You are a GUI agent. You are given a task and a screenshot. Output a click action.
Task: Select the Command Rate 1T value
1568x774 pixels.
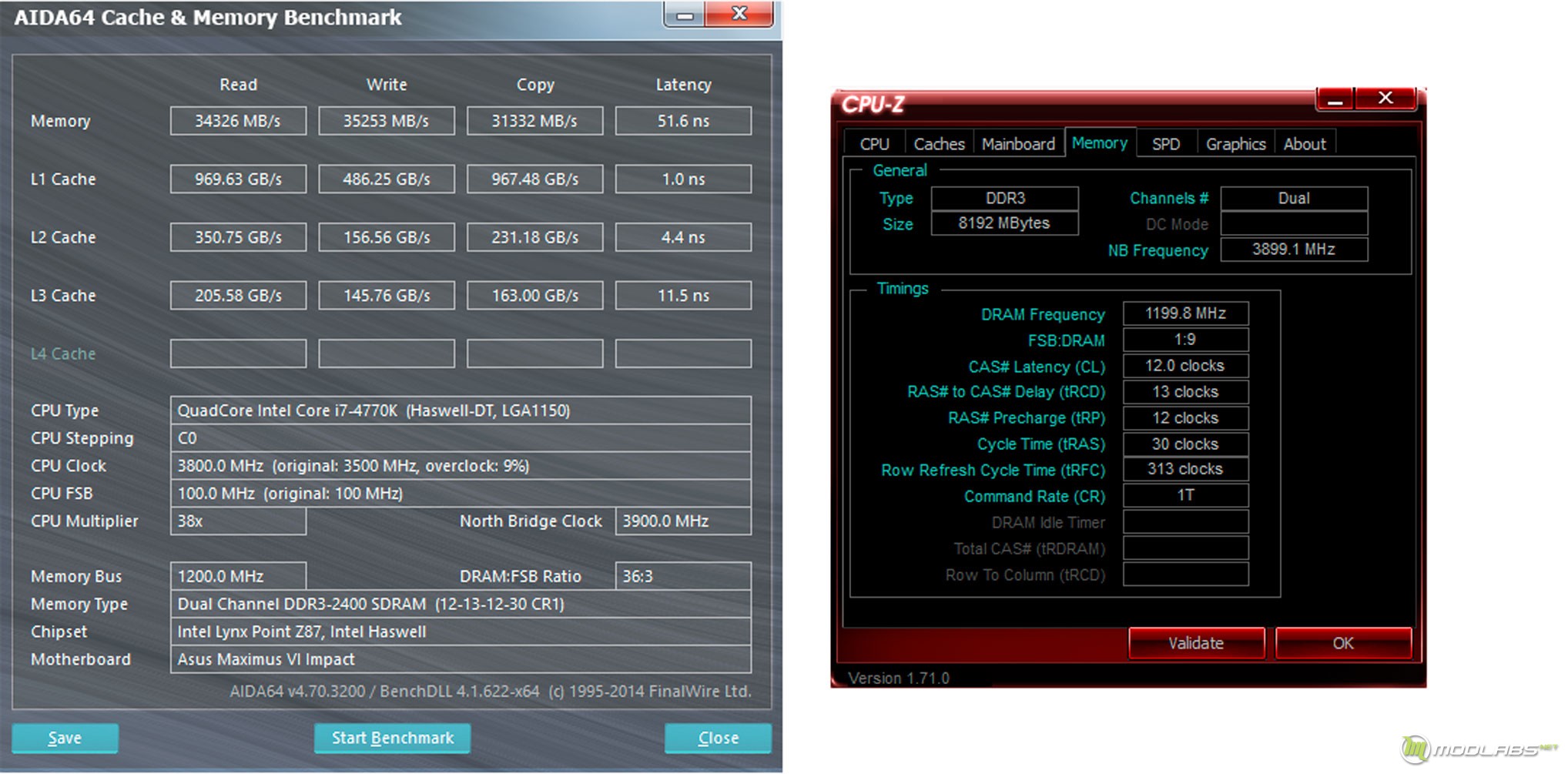point(1185,495)
